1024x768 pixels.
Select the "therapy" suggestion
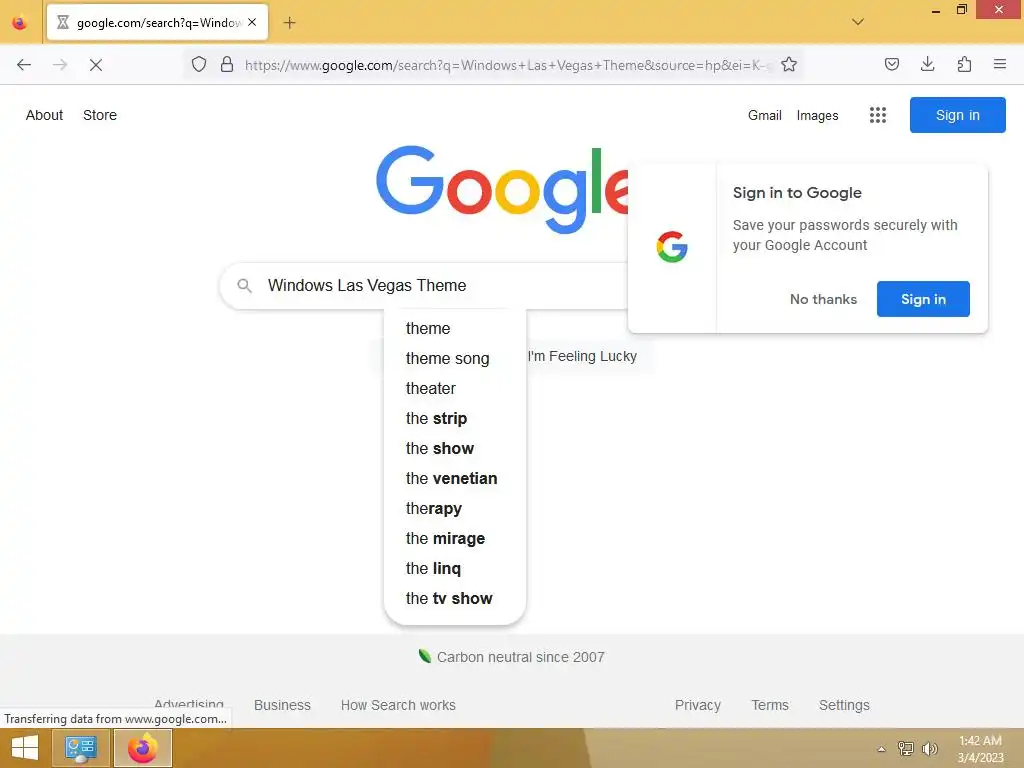pos(455,509)
